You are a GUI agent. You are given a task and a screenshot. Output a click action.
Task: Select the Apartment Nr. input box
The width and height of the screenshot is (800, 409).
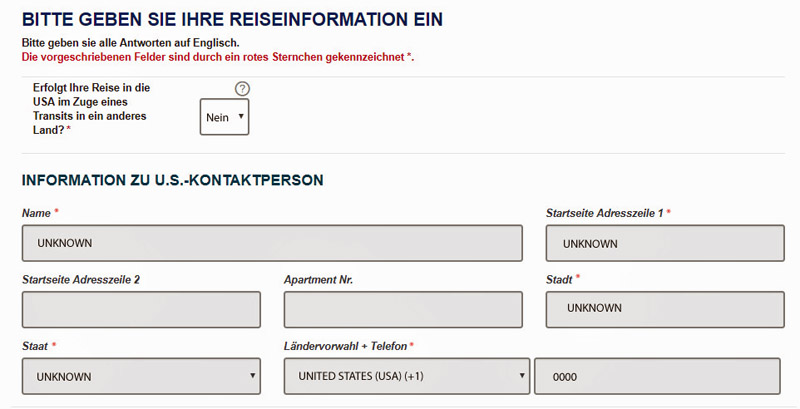tap(403, 309)
